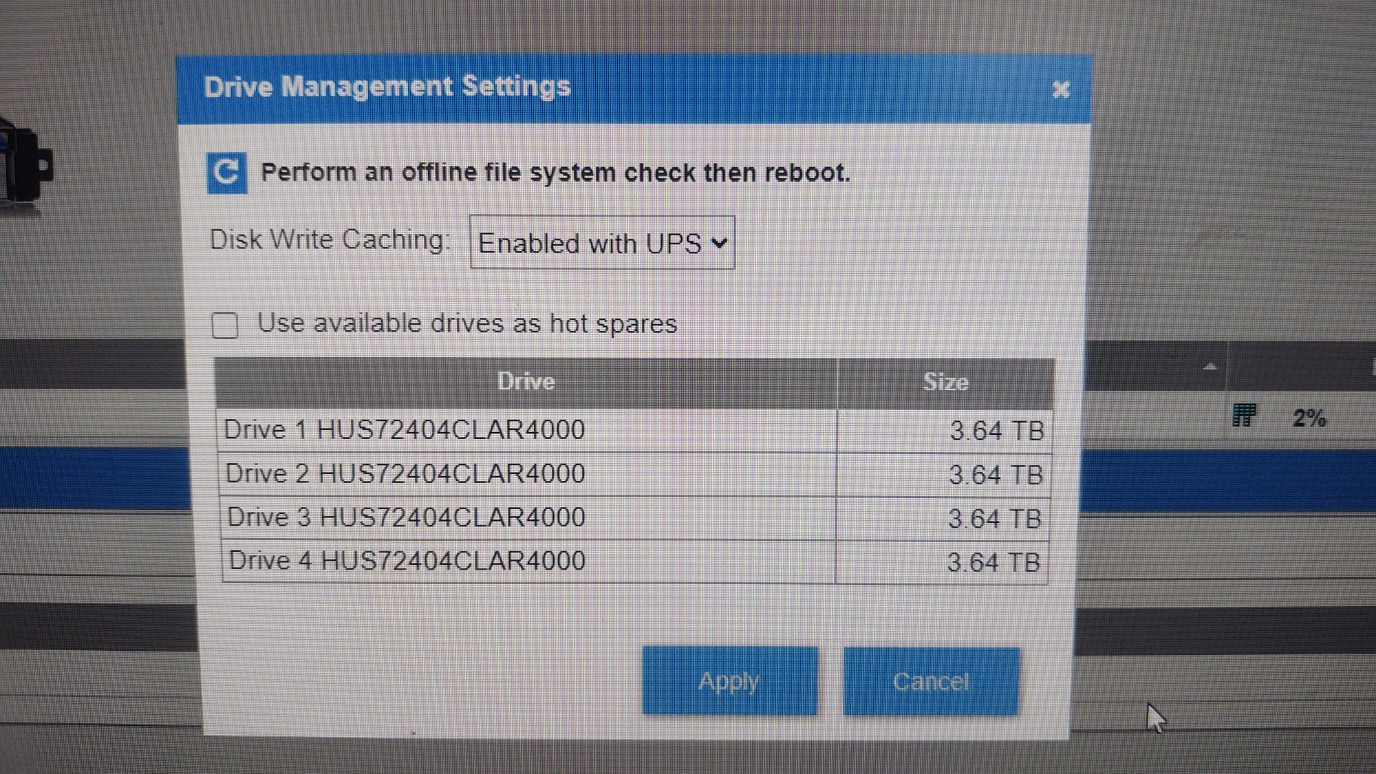This screenshot has height=774, width=1376.
Task: Click the Drive Management Settings title bar
Action: [600, 88]
